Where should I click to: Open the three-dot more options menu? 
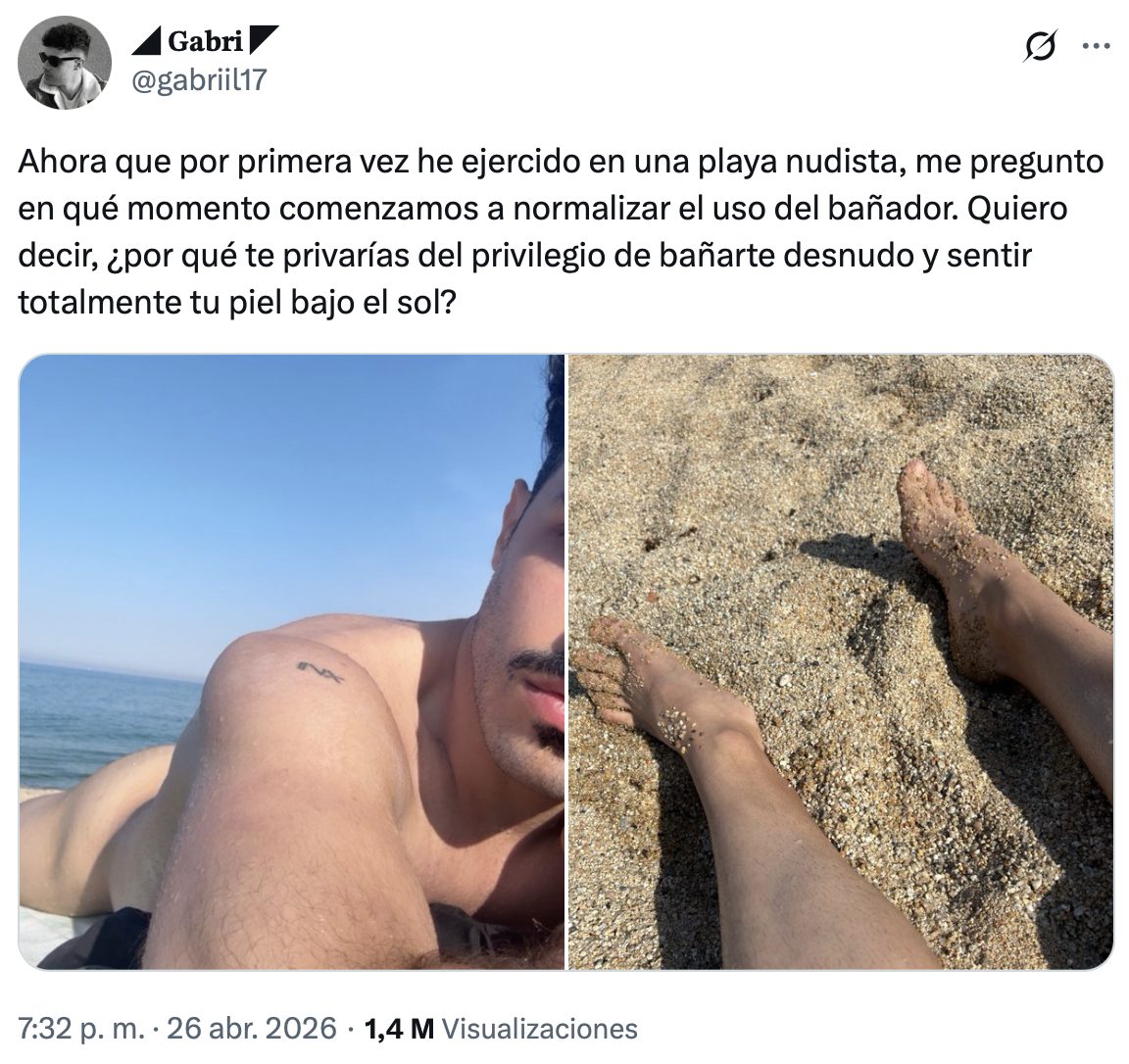tap(1096, 47)
